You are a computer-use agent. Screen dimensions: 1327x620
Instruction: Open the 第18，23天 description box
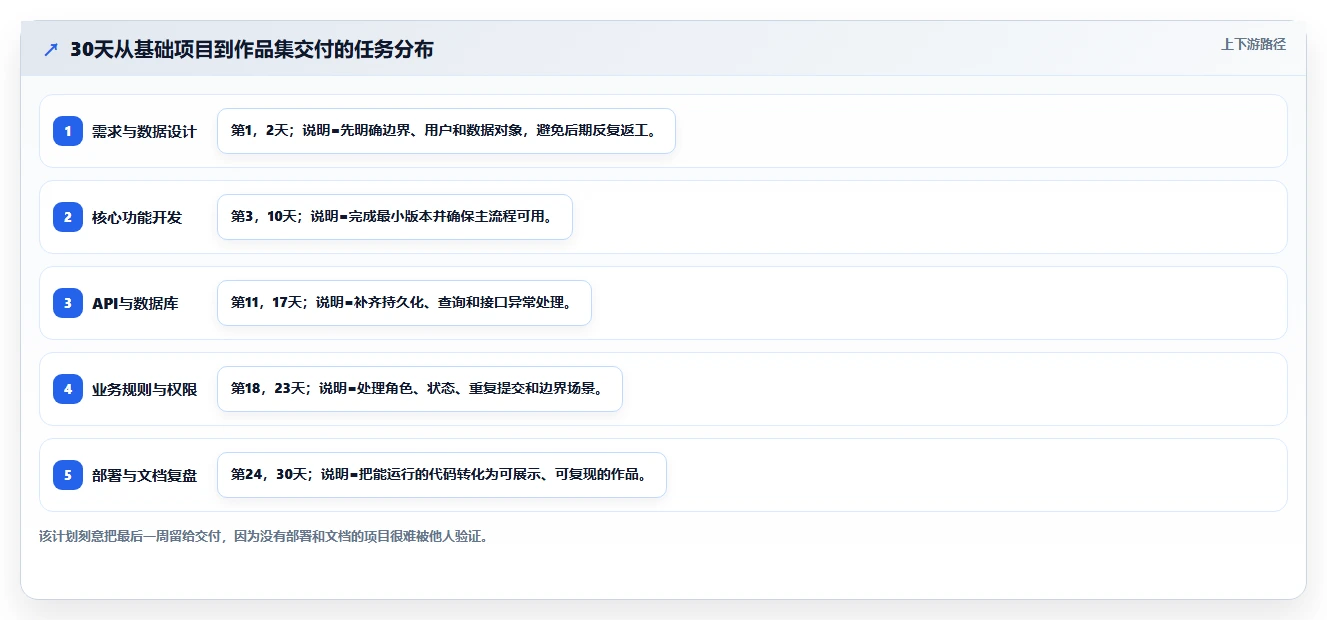click(419, 389)
